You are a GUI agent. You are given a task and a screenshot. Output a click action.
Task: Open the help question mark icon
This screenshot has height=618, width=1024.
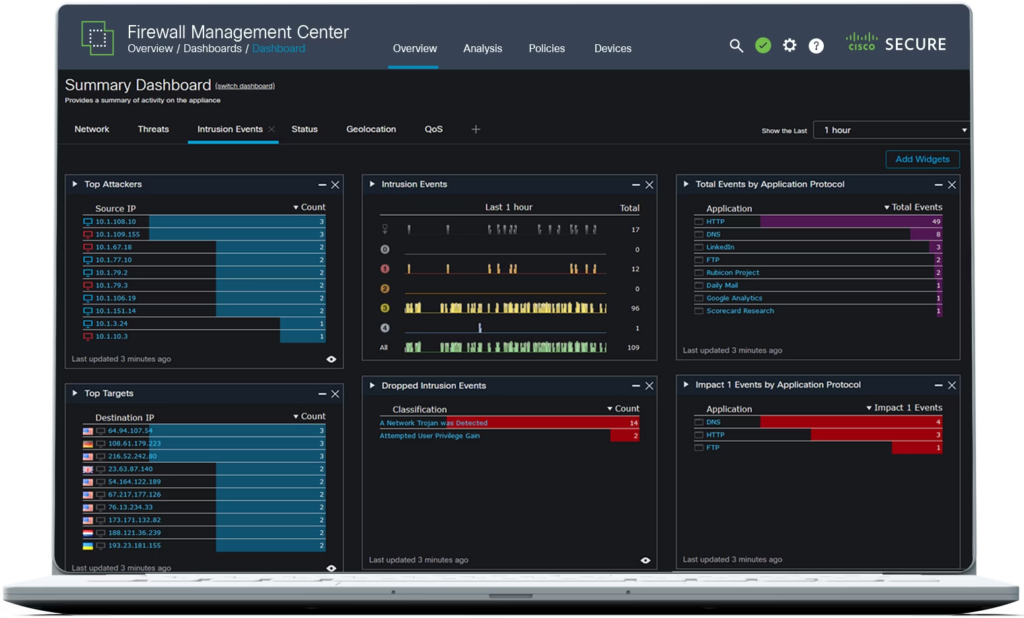(816, 45)
